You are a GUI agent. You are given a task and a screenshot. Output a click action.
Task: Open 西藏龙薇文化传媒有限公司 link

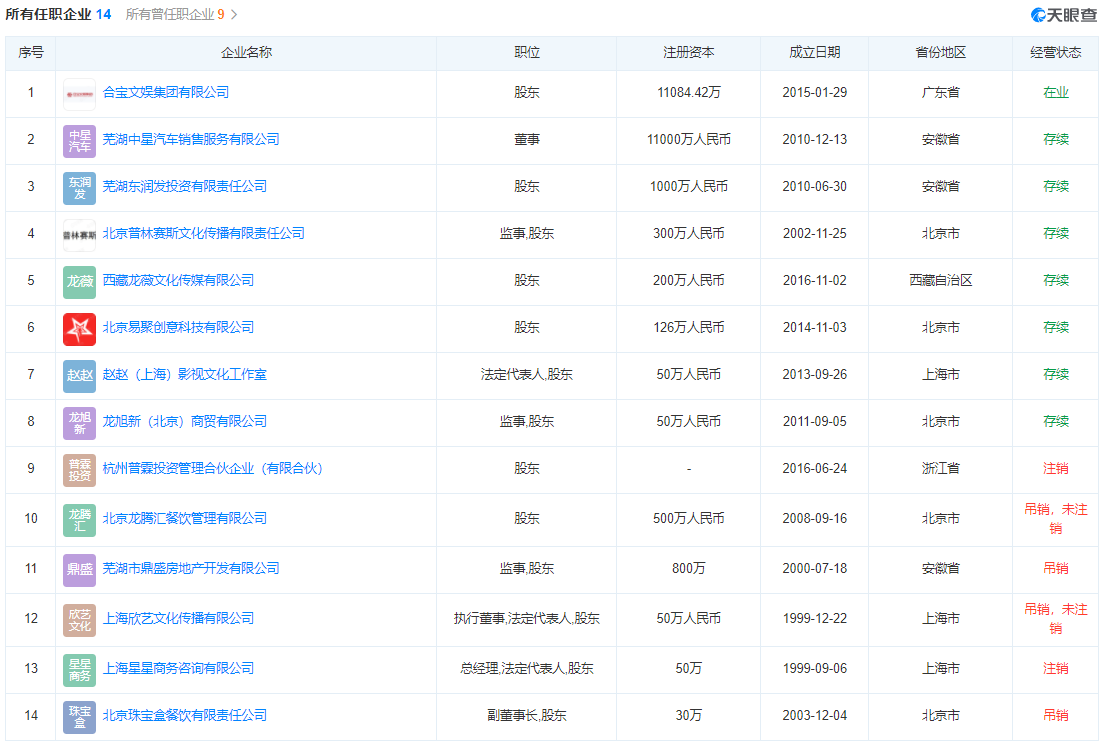click(x=178, y=280)
